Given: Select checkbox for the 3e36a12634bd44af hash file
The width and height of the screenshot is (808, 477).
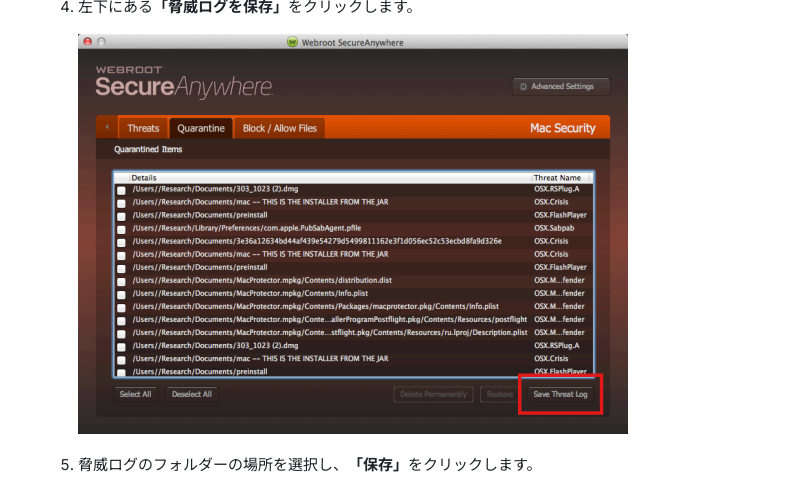Looking at the screenshot, I should point(121,242).
